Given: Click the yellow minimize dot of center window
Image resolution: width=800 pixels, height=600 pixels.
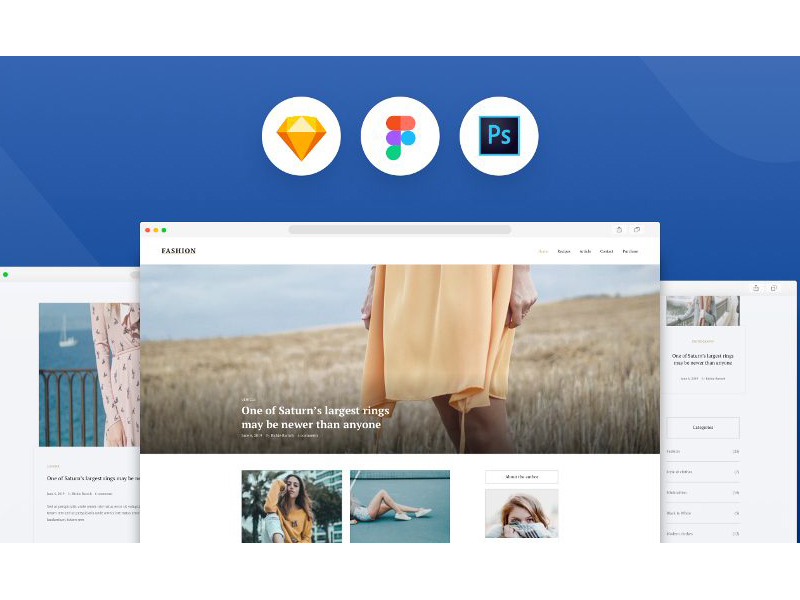Looking at the screenshot, I should (x=156, y=230).
